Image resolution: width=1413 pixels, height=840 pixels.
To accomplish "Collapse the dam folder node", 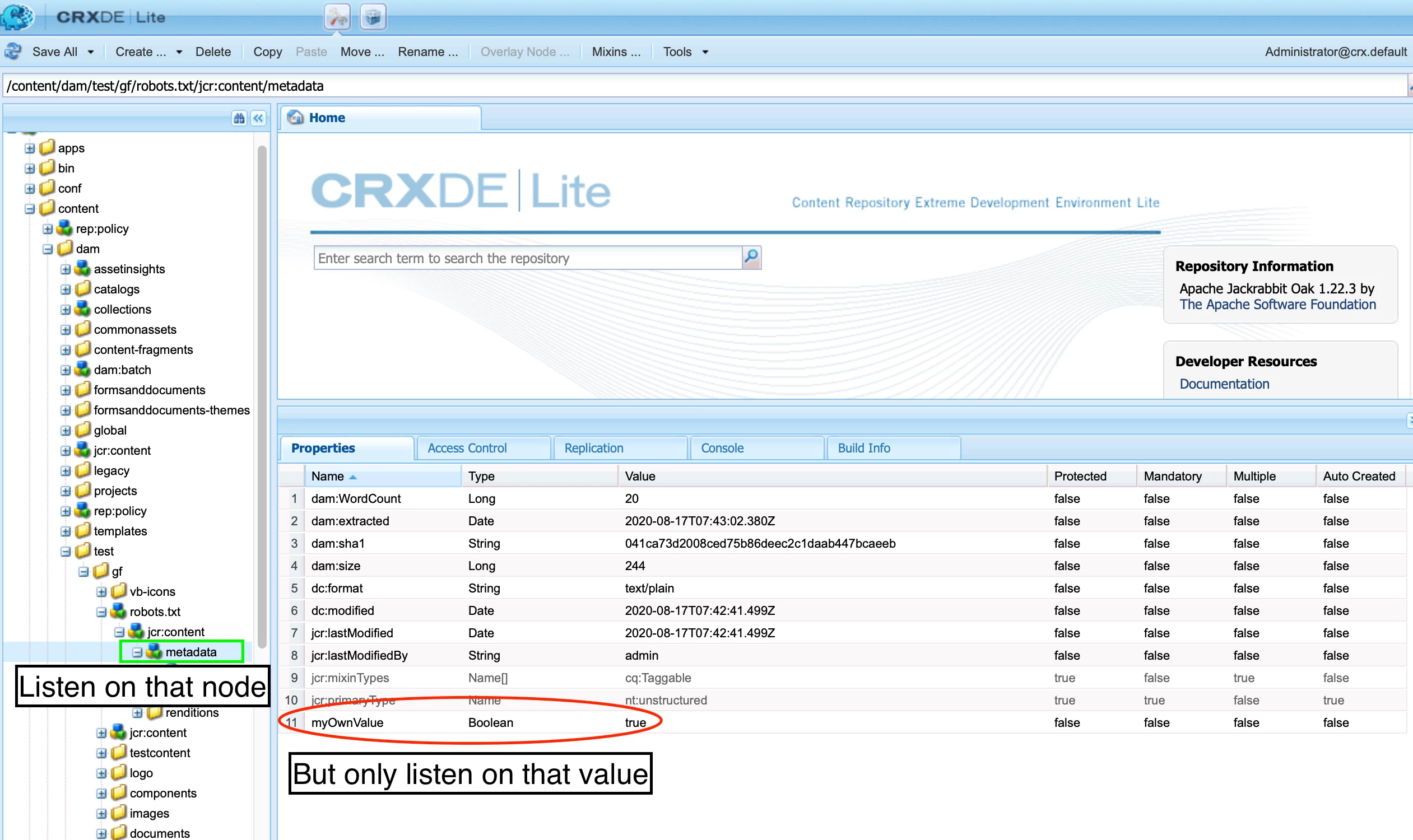I will click(48, 249).
